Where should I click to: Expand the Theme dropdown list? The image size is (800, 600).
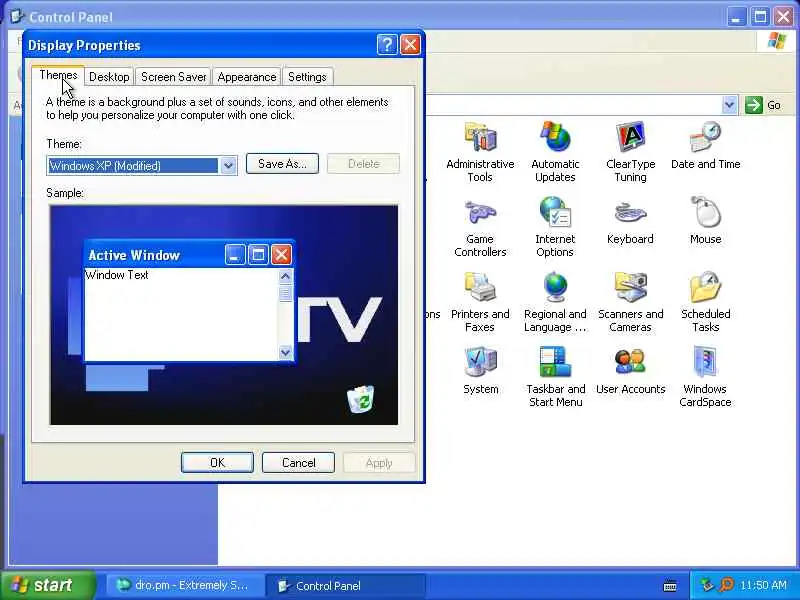[228, 166]
